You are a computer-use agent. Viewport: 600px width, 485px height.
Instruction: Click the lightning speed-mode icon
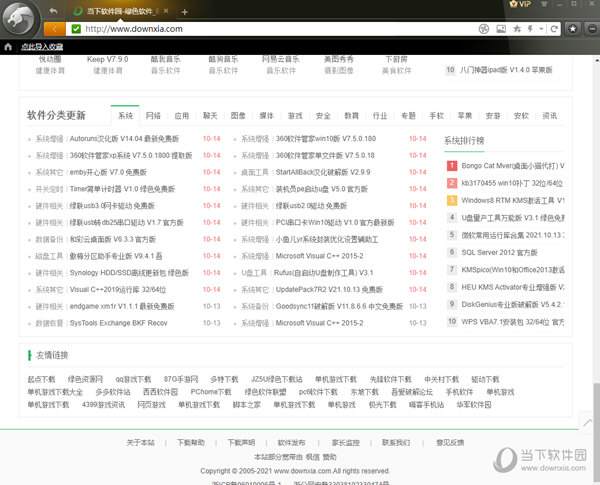click(x=530, y=29)
